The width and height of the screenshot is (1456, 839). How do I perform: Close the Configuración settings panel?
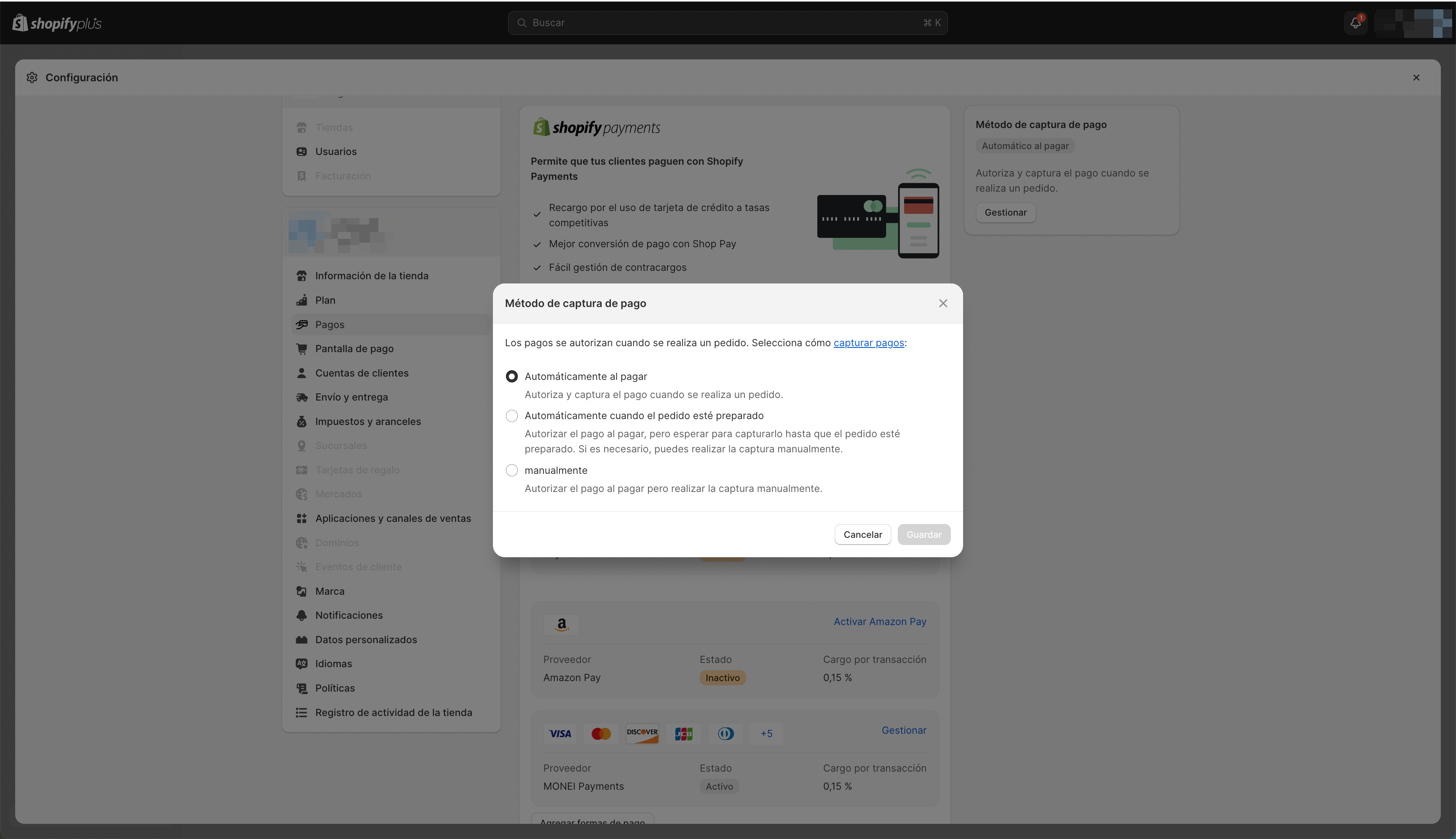1416,77
